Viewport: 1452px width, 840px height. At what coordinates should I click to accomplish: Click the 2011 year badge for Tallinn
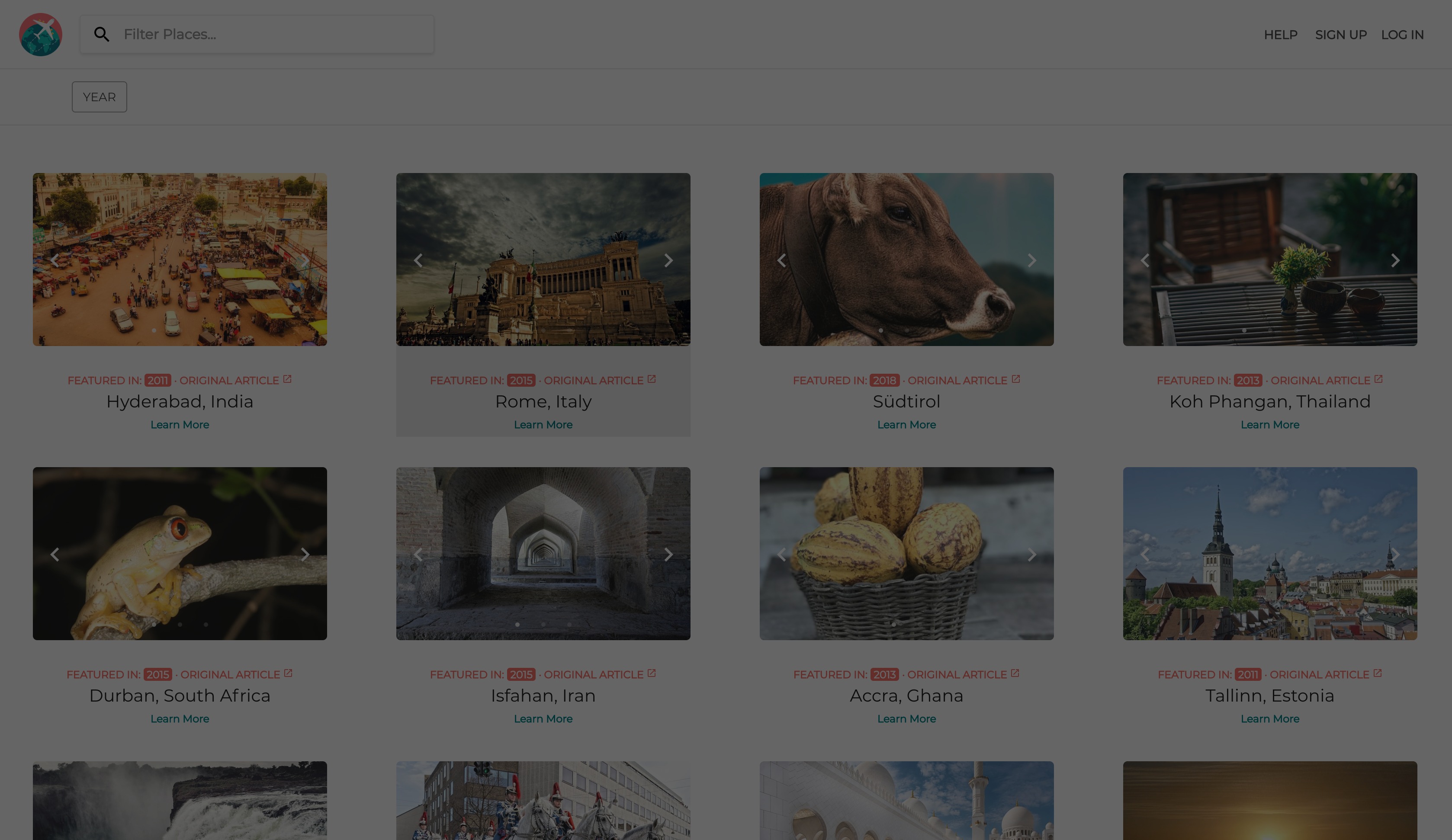click(1248, 674)
